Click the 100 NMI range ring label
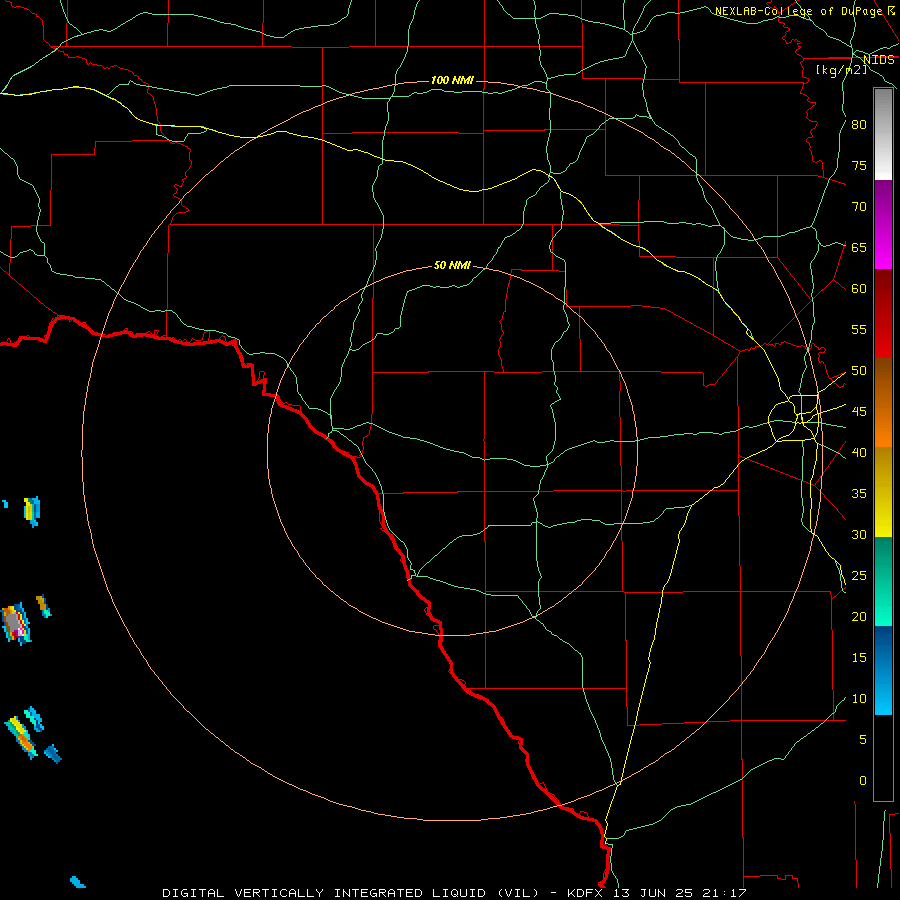 coord(452,80)
